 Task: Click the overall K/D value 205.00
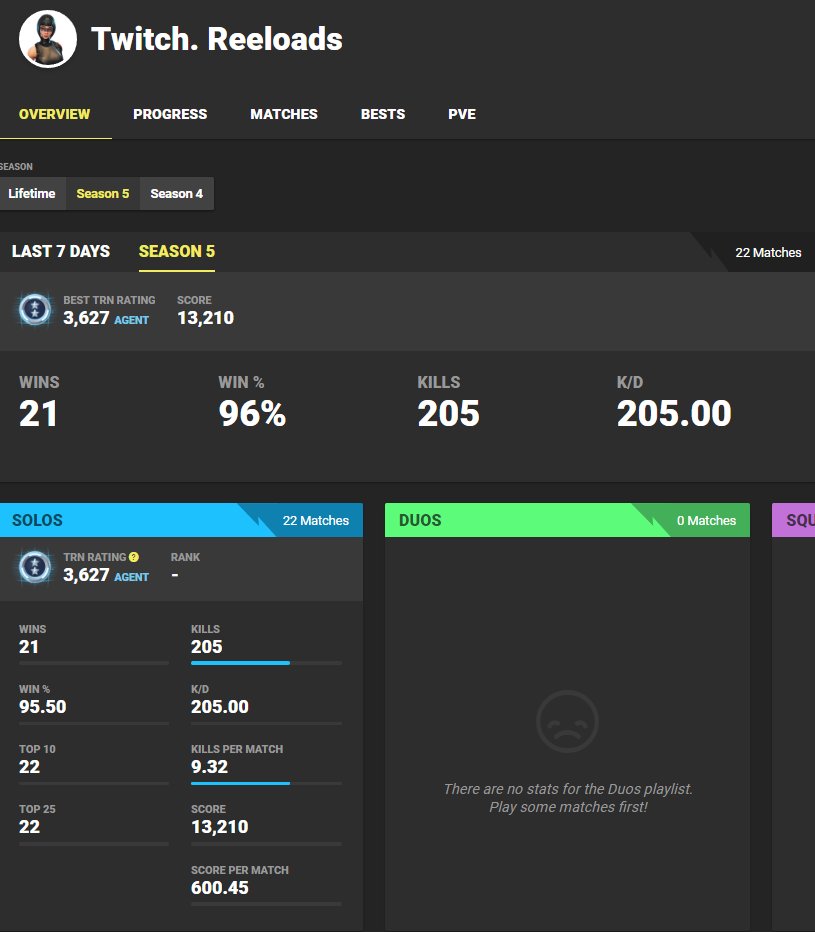tap(674, 414)
